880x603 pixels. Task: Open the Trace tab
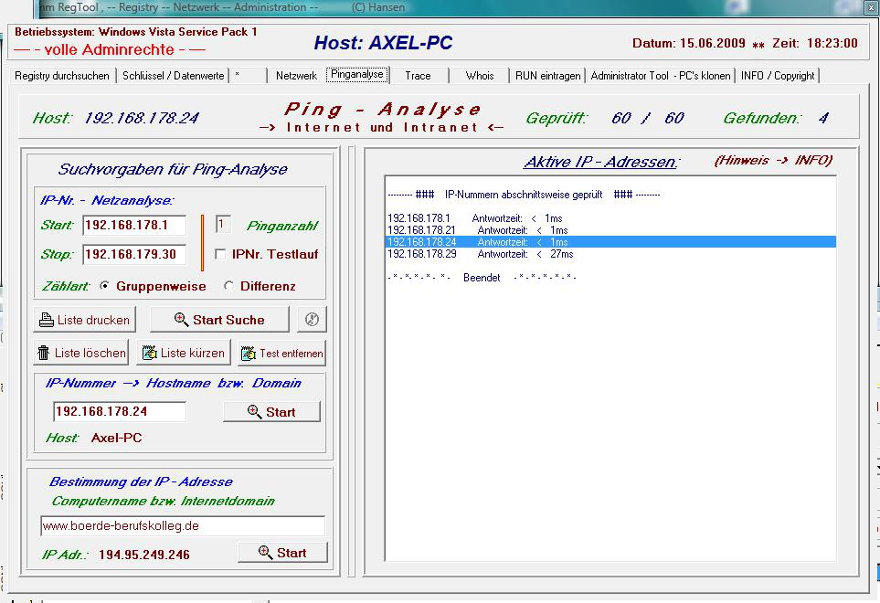417,75
